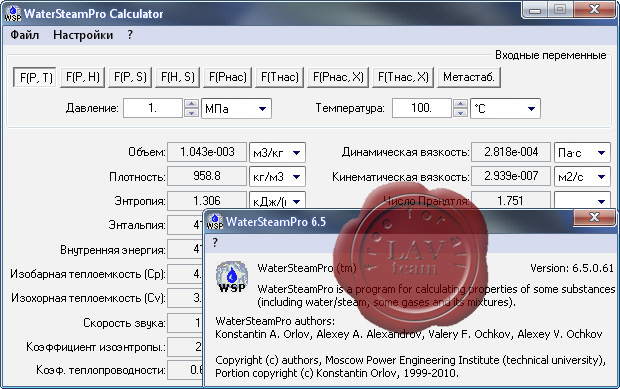Increase the temperature with the up spinner
The image size is (620, 389).
click(460, 104)
